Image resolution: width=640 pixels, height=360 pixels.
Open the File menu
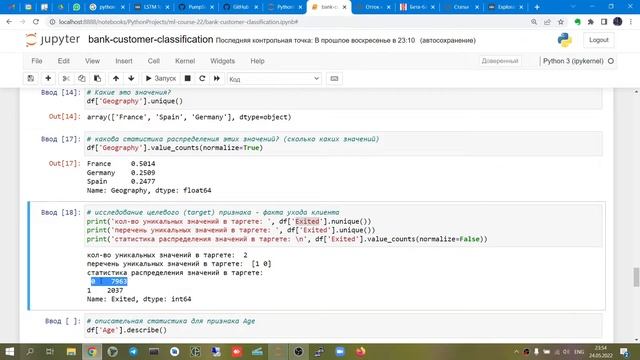point(37,61)
